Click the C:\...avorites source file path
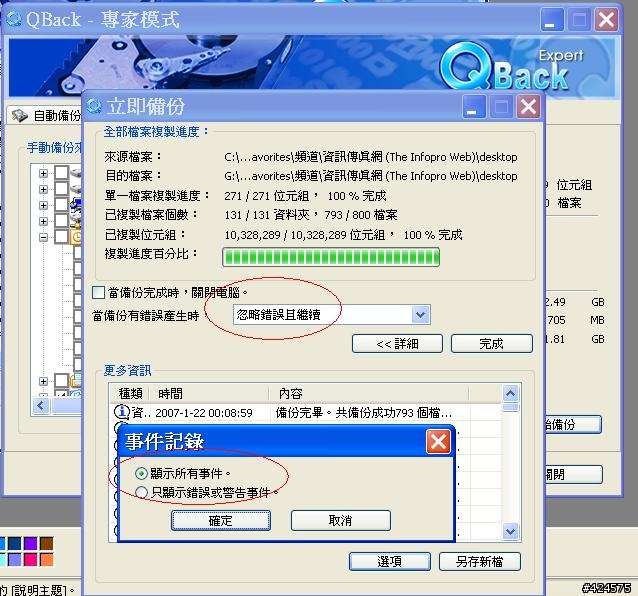 [x=371, y=157]
